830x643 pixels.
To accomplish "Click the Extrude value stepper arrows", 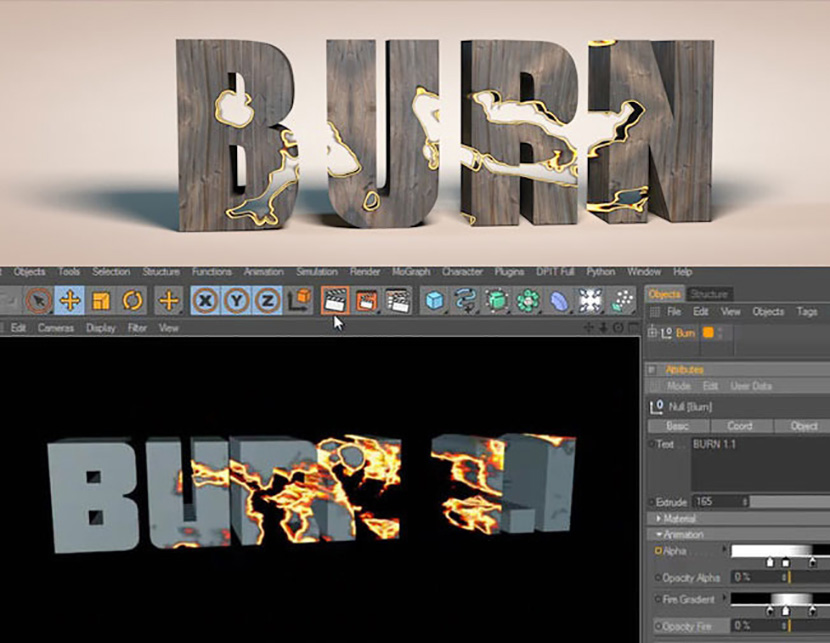I will pyautogui.click(x=745, y=502).
